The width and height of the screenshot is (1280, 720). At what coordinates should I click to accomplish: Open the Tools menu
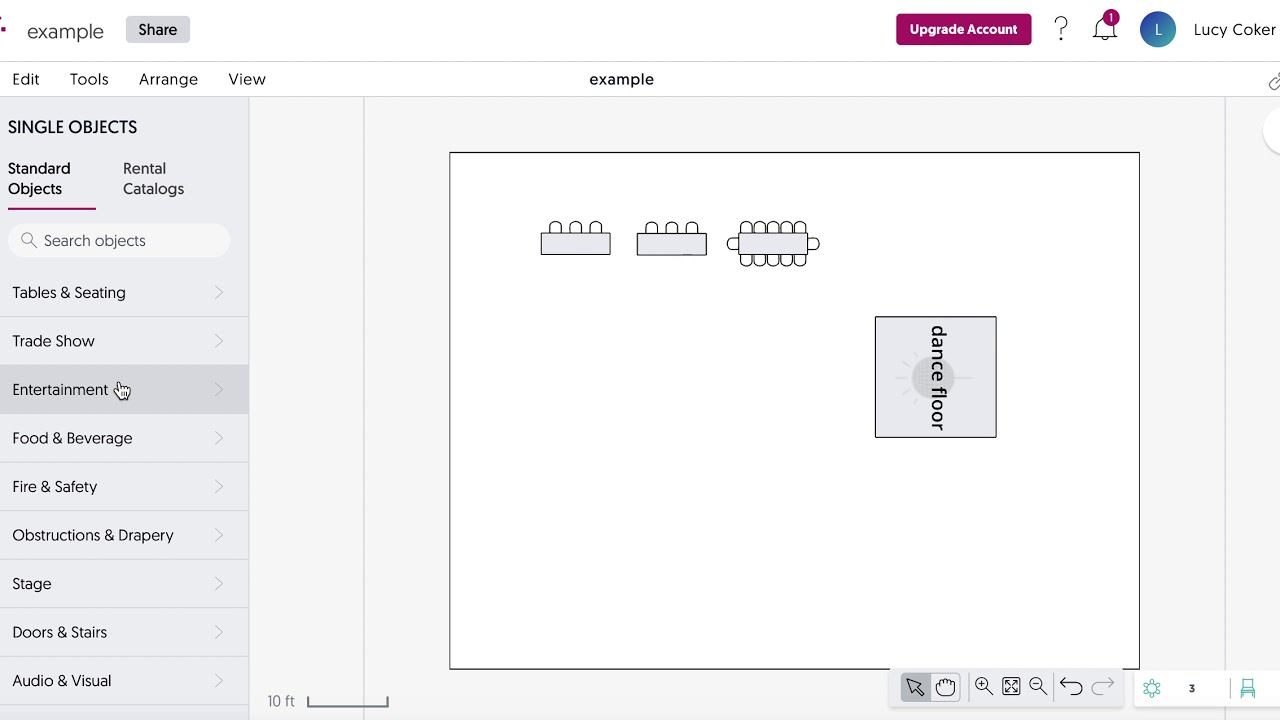[x=89, y=79]
